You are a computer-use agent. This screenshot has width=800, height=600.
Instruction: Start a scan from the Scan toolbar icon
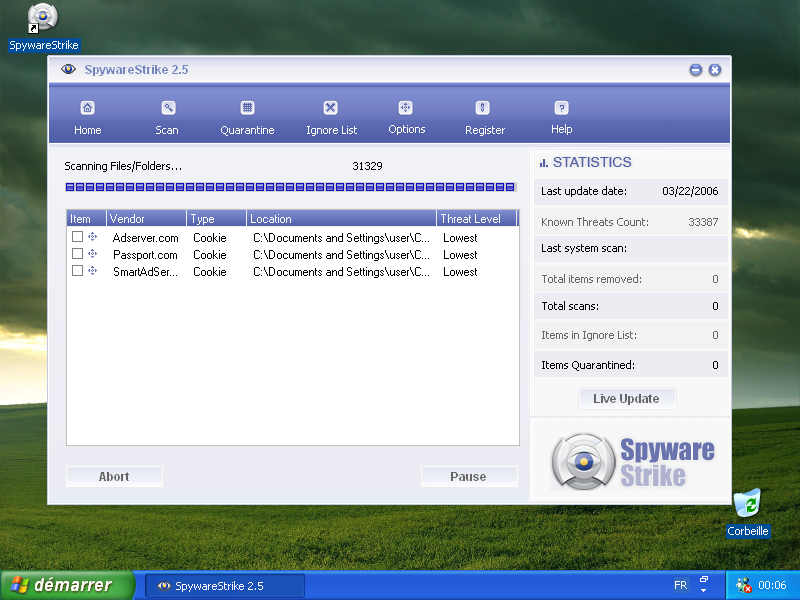(168, 108)
